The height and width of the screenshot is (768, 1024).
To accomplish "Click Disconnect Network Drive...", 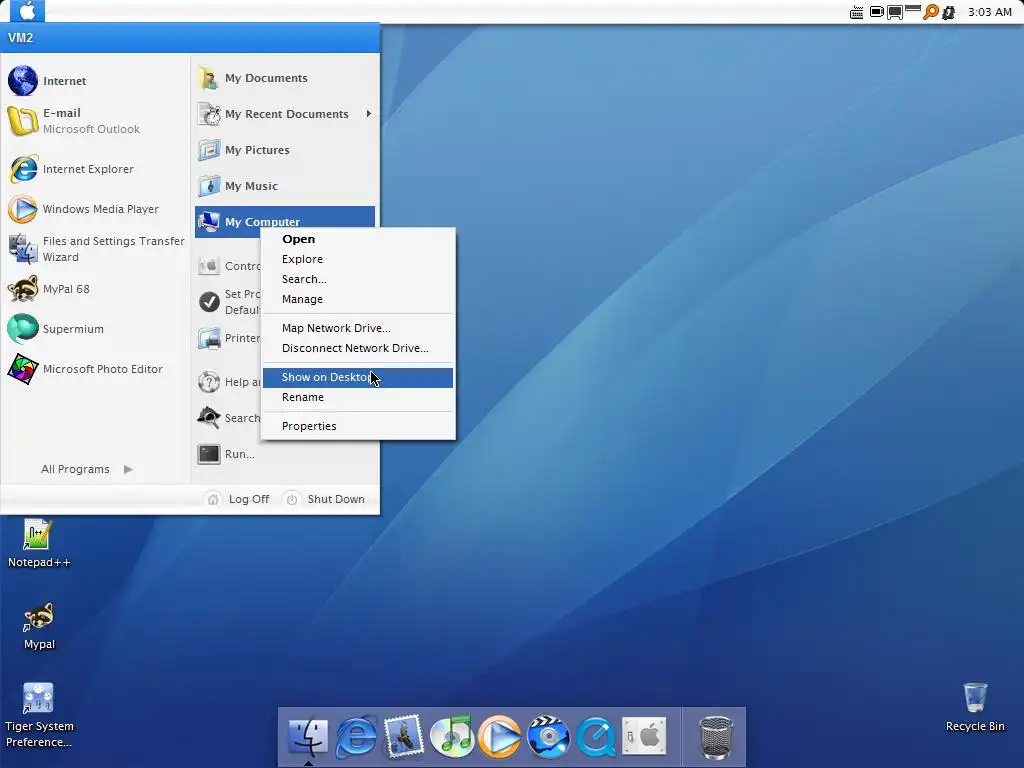I will [x=358, y=348].
